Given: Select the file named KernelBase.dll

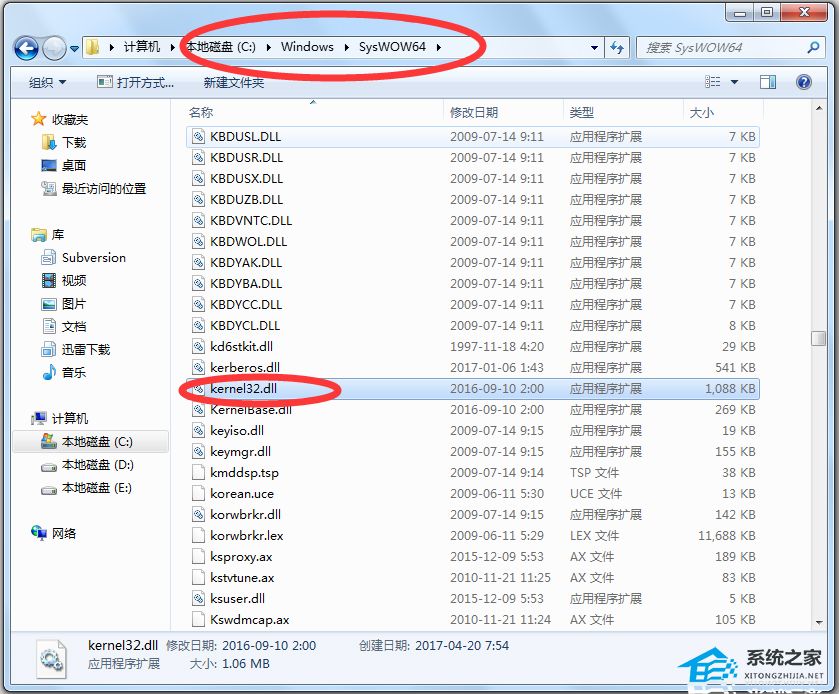Looking at the screenshot, I should pos(251,409).
